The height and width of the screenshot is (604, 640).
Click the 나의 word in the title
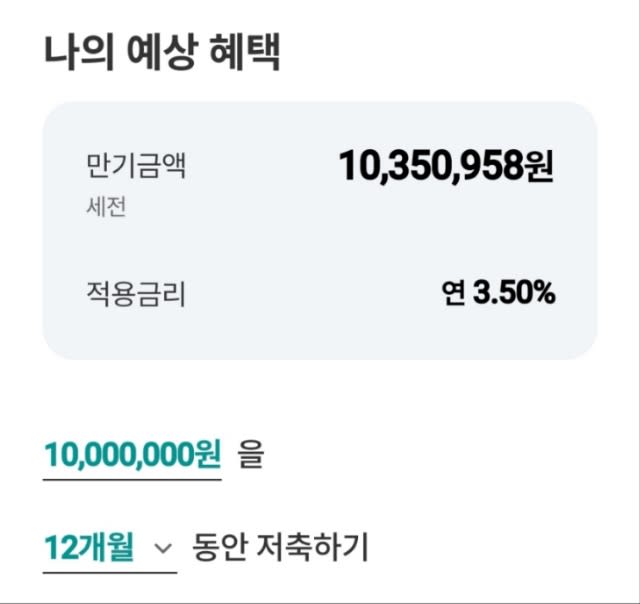tap(79, 53)
